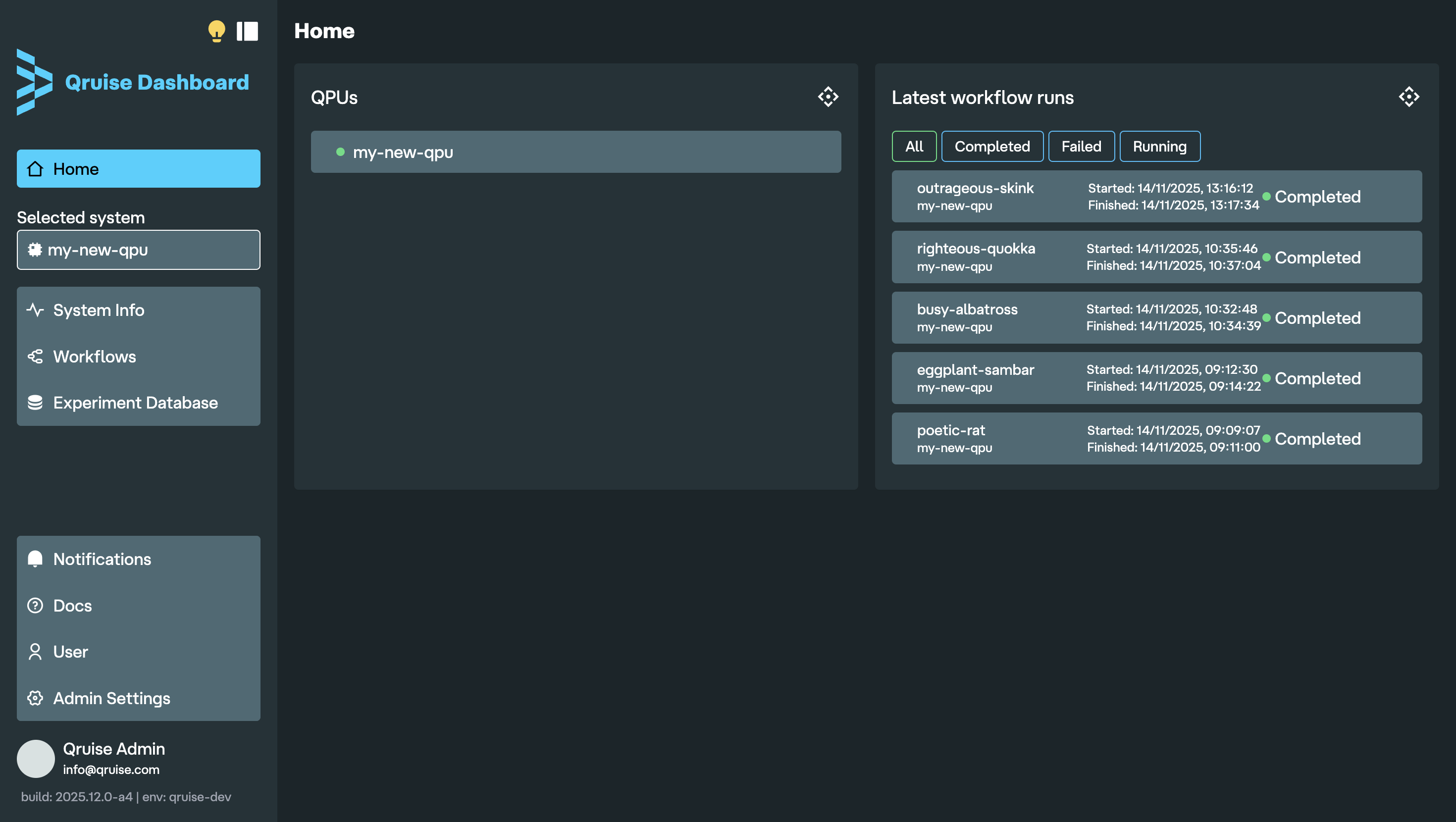Show only Running workflow runs
The width and height of the screenshot is (1456, 822).
[x=1159, y=147]
